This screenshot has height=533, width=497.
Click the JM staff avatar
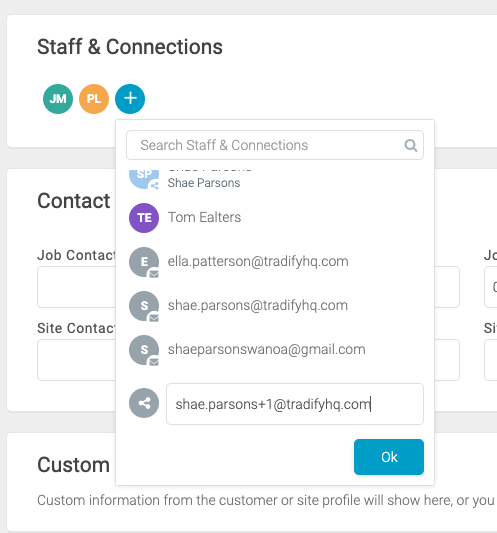[x=58, y=99]
